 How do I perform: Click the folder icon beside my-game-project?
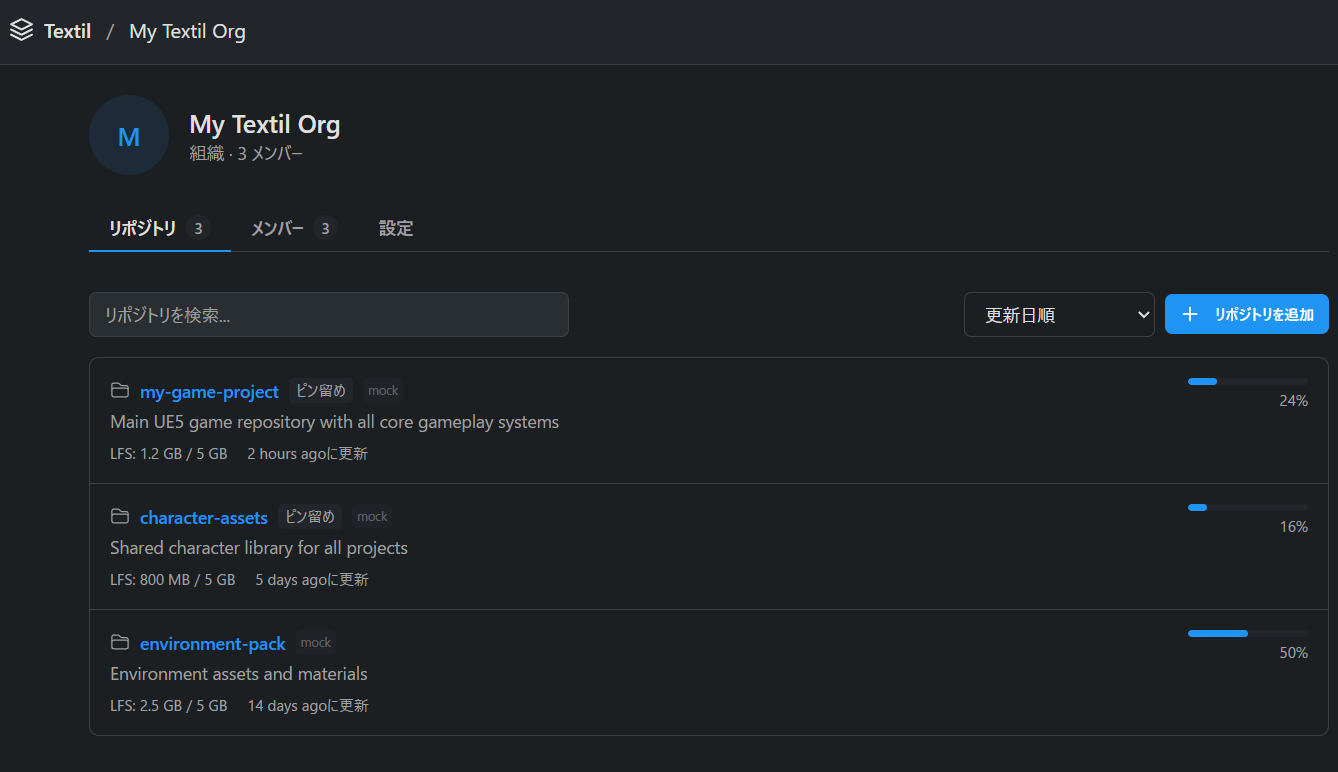click(x=120, y=391)
